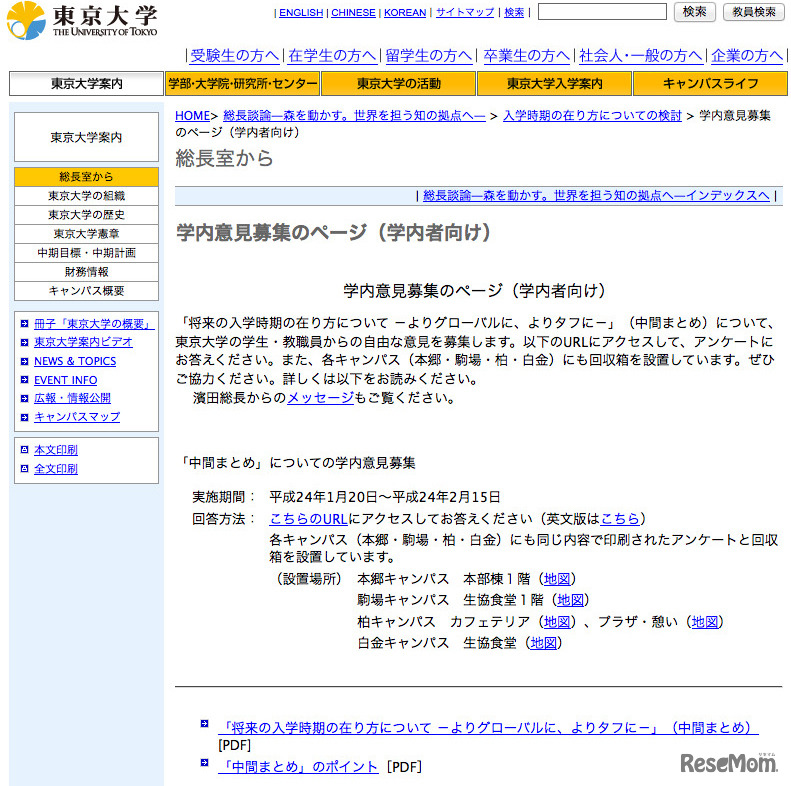Open the ENGLISH language link
The image size is (791, 786).
[301, 13]
